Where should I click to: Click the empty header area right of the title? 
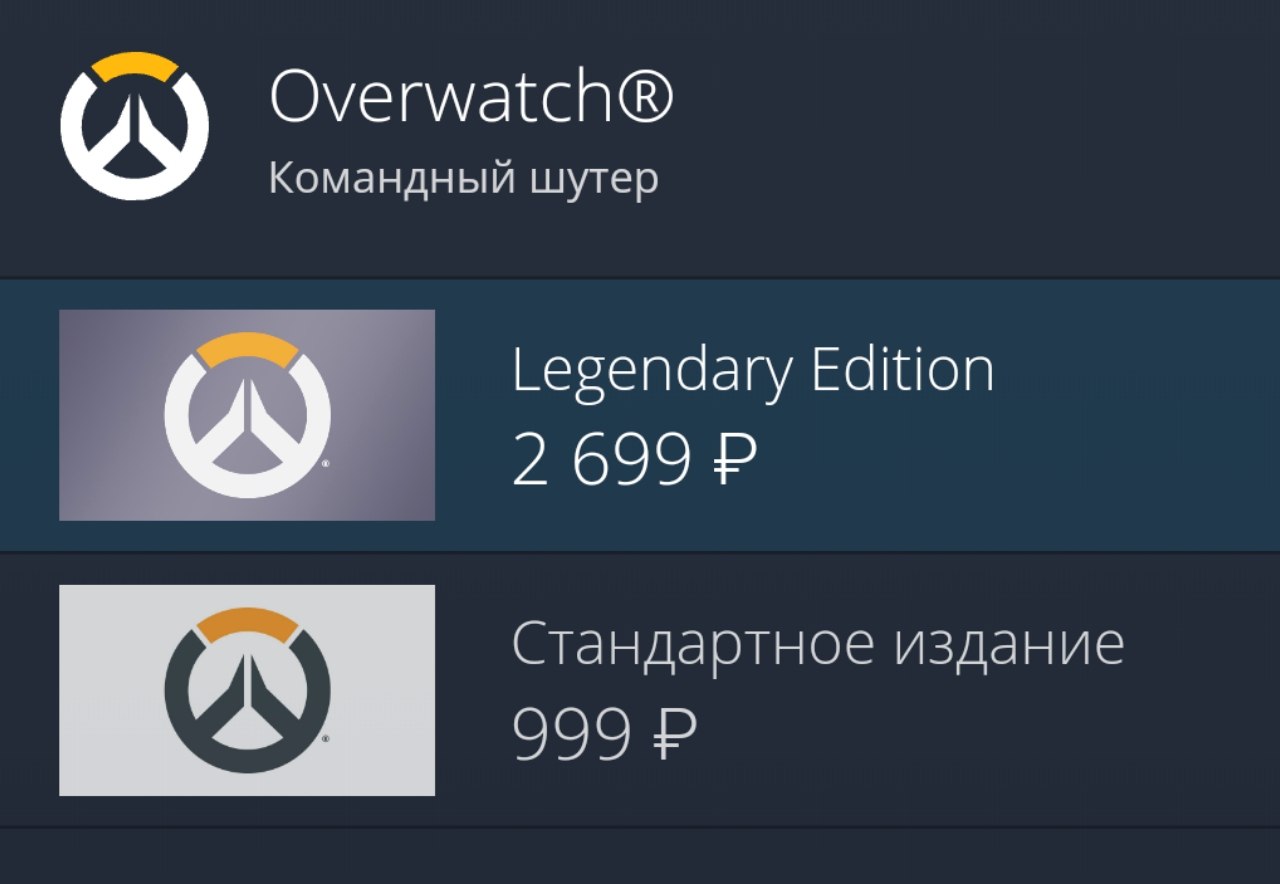(980, 130)
